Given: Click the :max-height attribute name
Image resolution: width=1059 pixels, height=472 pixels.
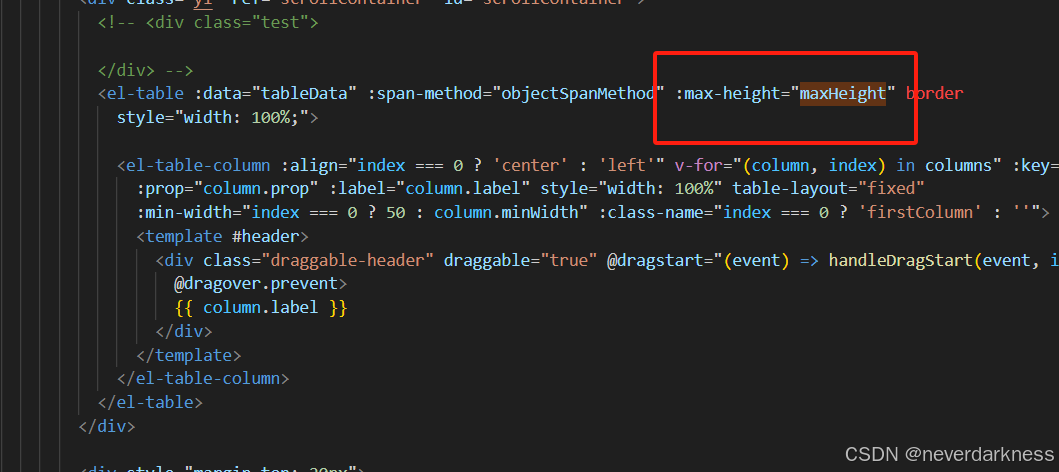Looking at the screenshot, I should 727,93.
